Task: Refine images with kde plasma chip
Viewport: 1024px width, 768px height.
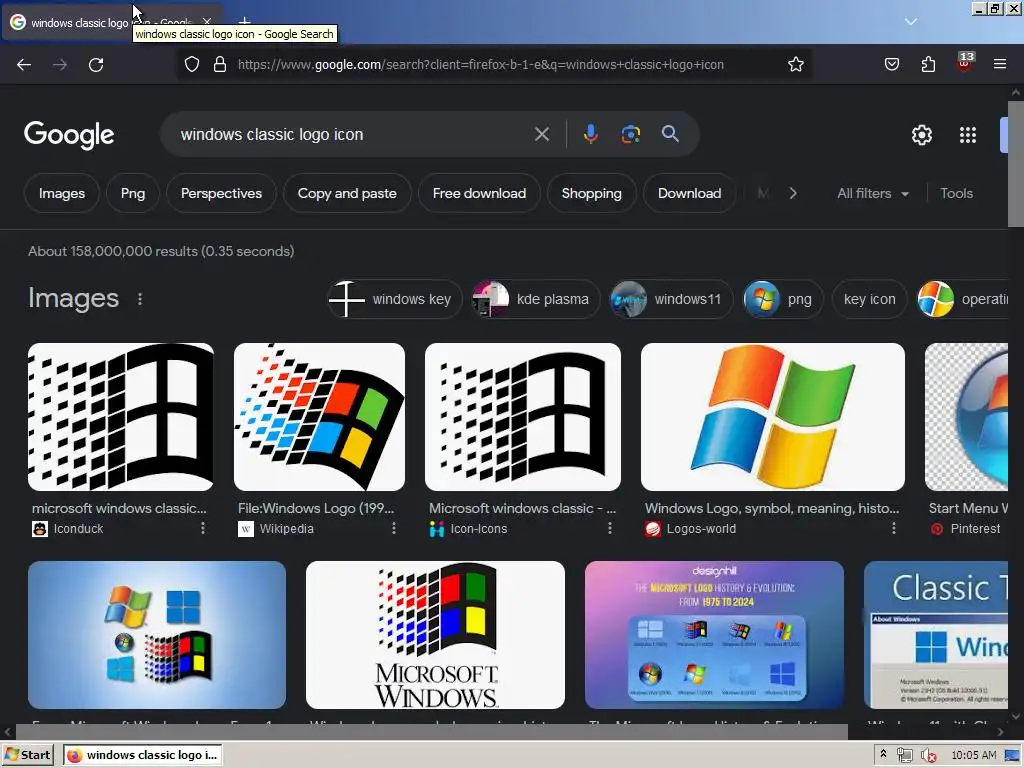Action: [536, 299]
